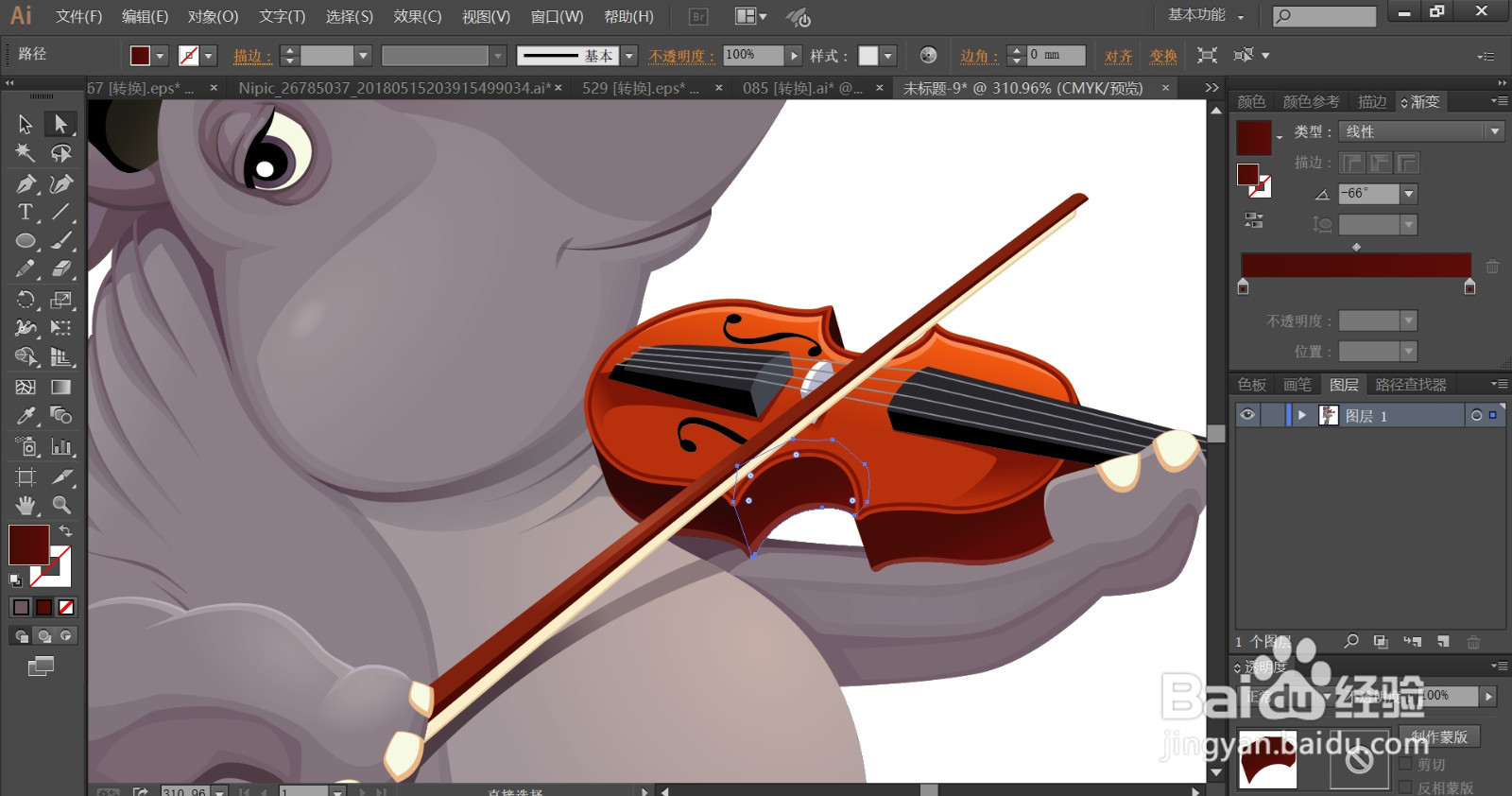Select the Hand tool
Viewport: 1512px width, 796px height.
coord(26,505)
